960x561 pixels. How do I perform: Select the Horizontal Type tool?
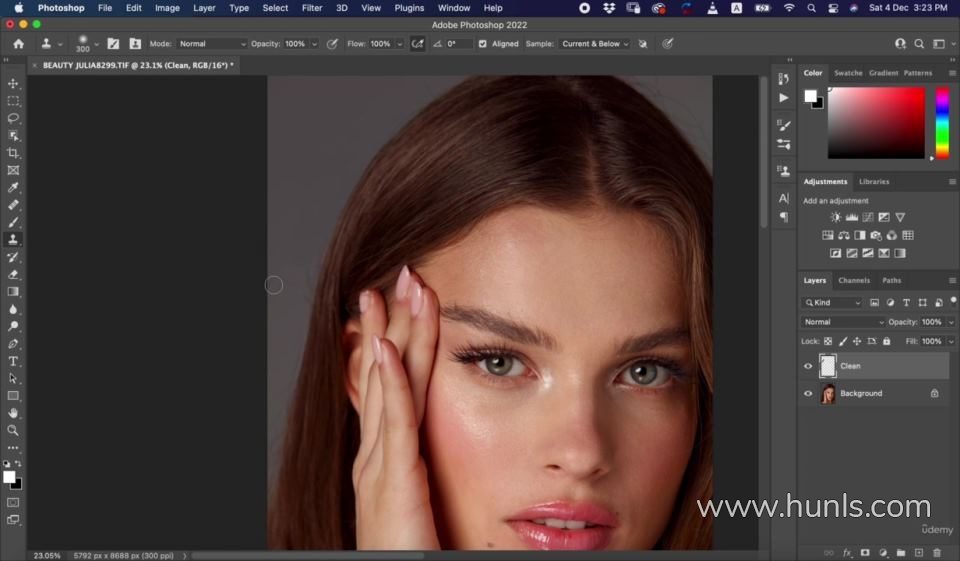[x=13, y=361]
